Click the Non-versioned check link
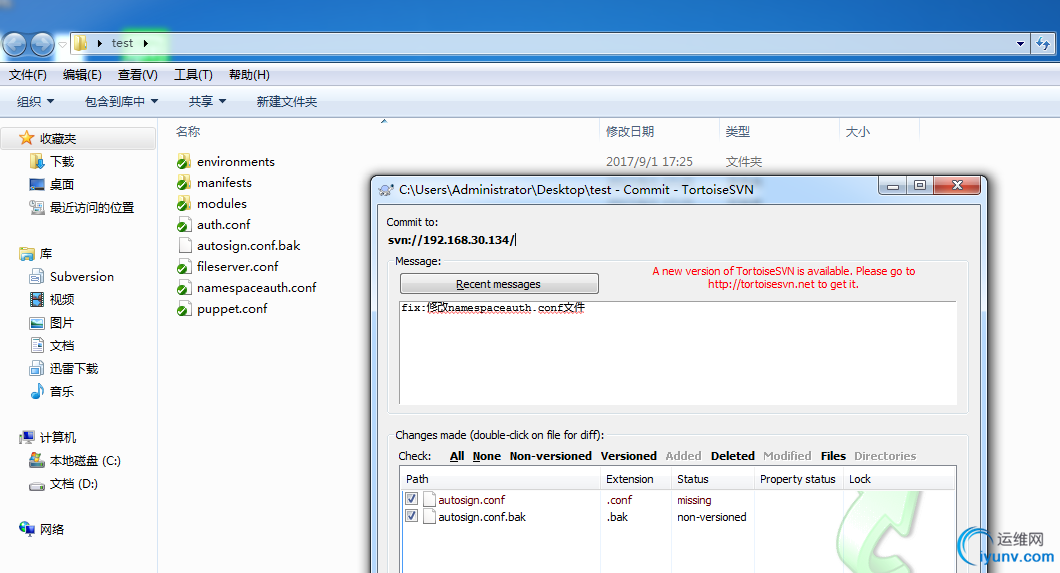 [550, 456]
